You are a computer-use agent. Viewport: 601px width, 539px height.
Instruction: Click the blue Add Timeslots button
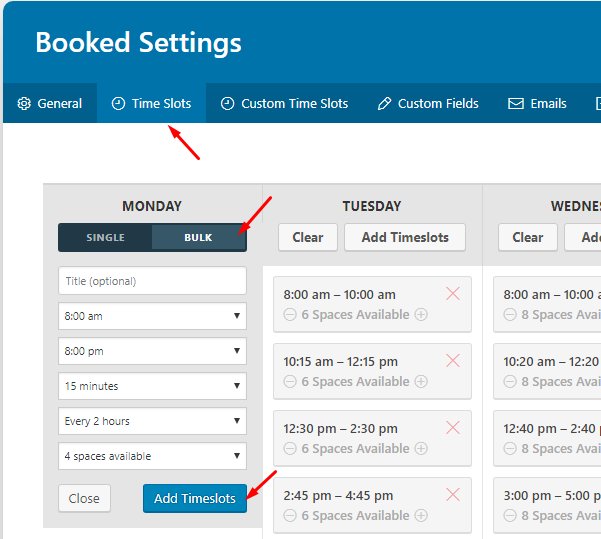195,498
